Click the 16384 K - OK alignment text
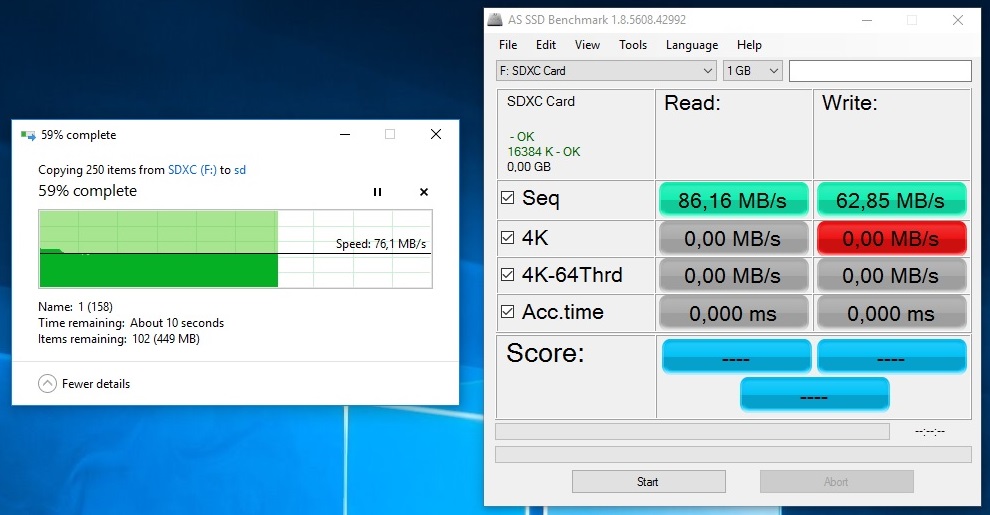990x515 pixels. (544, 151)
